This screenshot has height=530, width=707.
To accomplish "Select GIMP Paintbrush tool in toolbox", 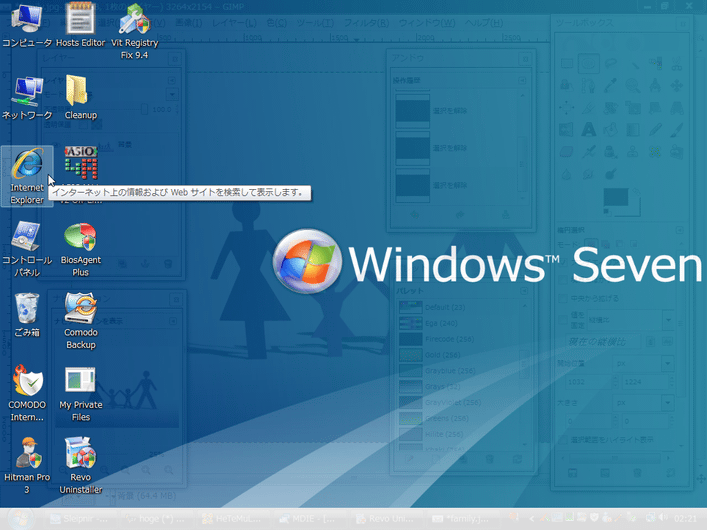I will click(676, 129).
